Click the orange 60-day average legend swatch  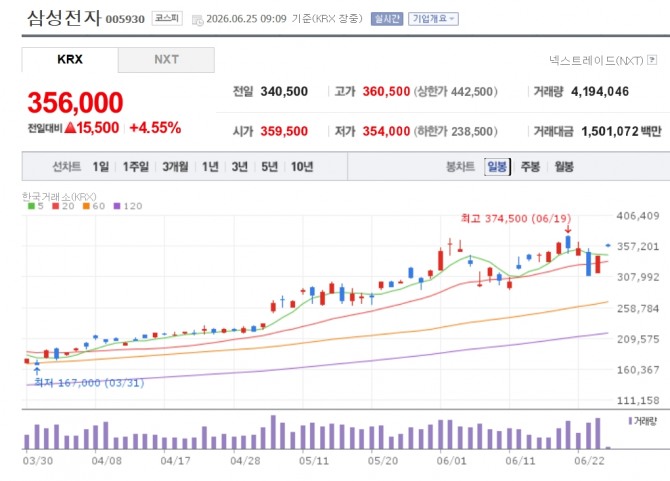[86, 206]
